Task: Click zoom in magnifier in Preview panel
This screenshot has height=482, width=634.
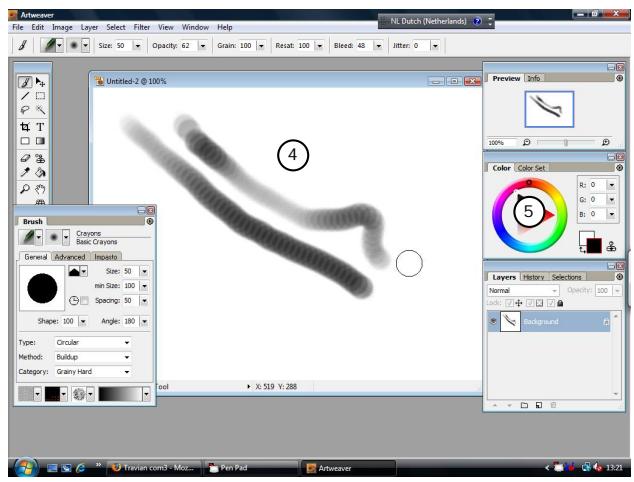Action: (x=605, y=142)
